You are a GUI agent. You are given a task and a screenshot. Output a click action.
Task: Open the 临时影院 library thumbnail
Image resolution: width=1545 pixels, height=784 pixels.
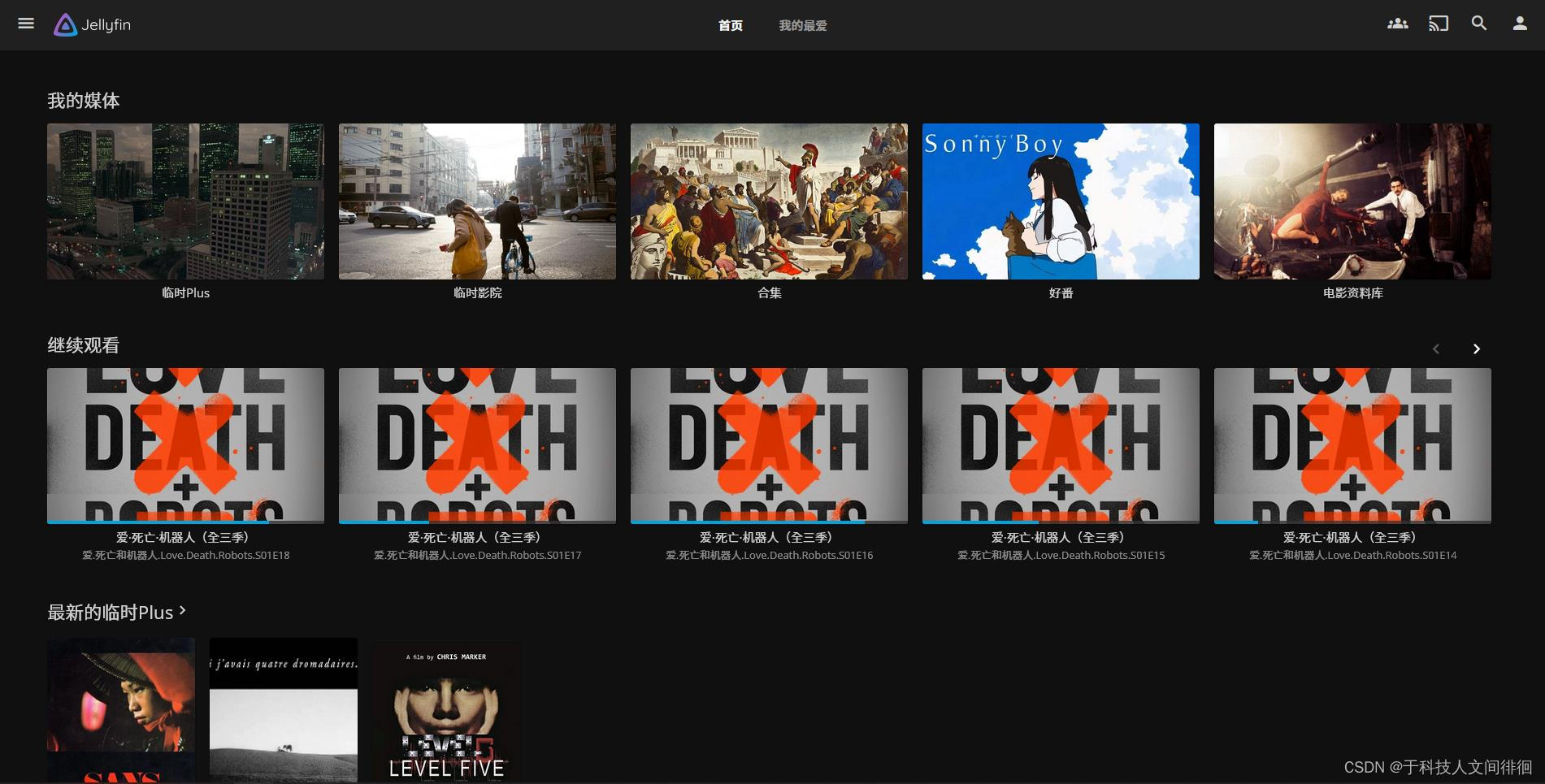click(477, 201)
